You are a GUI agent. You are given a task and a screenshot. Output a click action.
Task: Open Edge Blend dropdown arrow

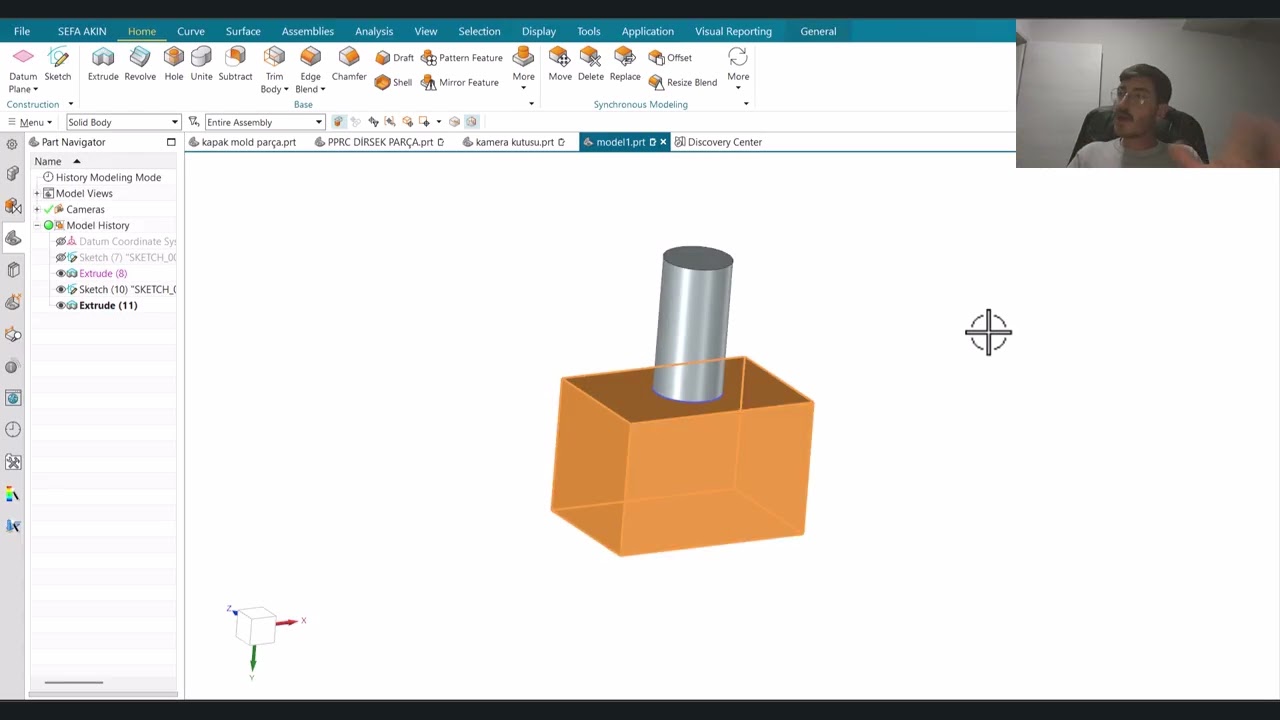(323, 90)
